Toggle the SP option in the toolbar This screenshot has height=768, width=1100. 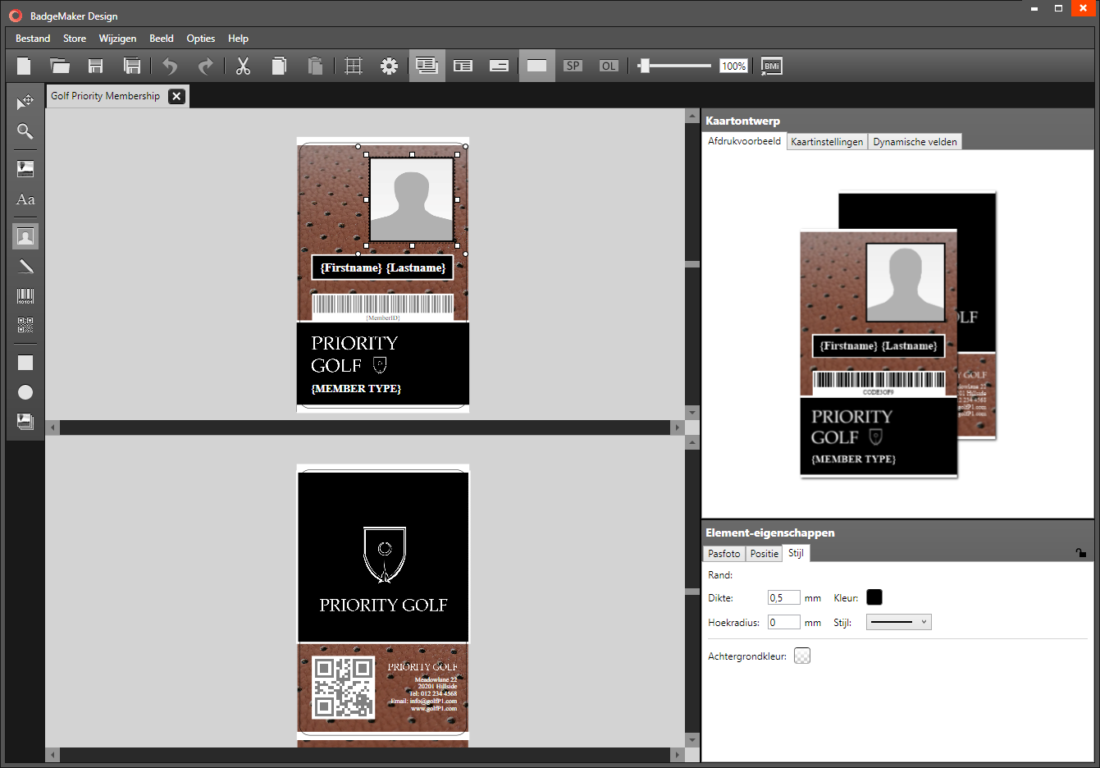(573, 65)
